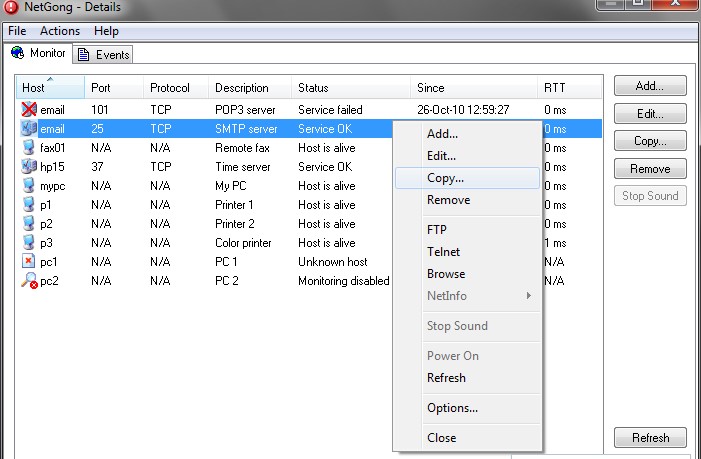
Task: Choose Options... in the context menu
Action: (452, 408)
